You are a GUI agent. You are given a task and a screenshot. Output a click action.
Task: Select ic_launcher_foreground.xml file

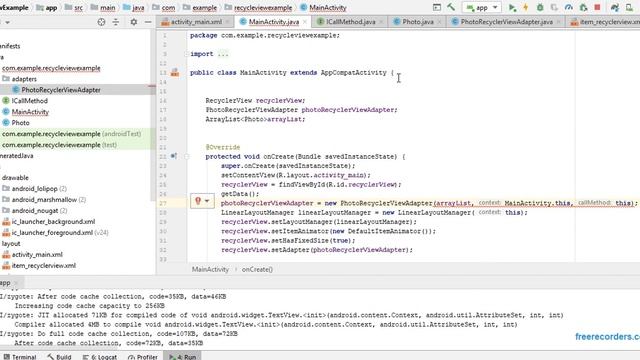coord(55,233)
